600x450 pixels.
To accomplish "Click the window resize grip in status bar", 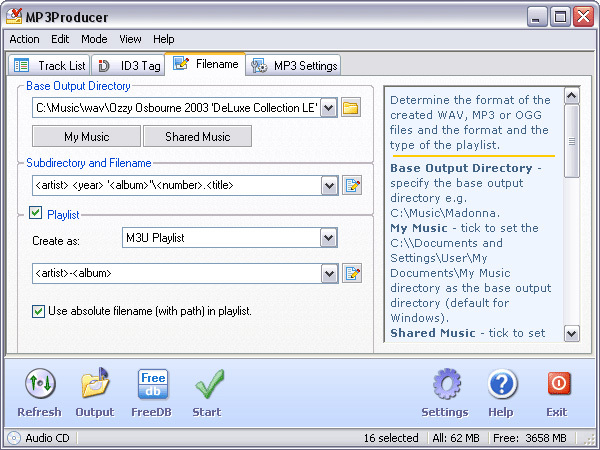I will (x=591, y=439).
